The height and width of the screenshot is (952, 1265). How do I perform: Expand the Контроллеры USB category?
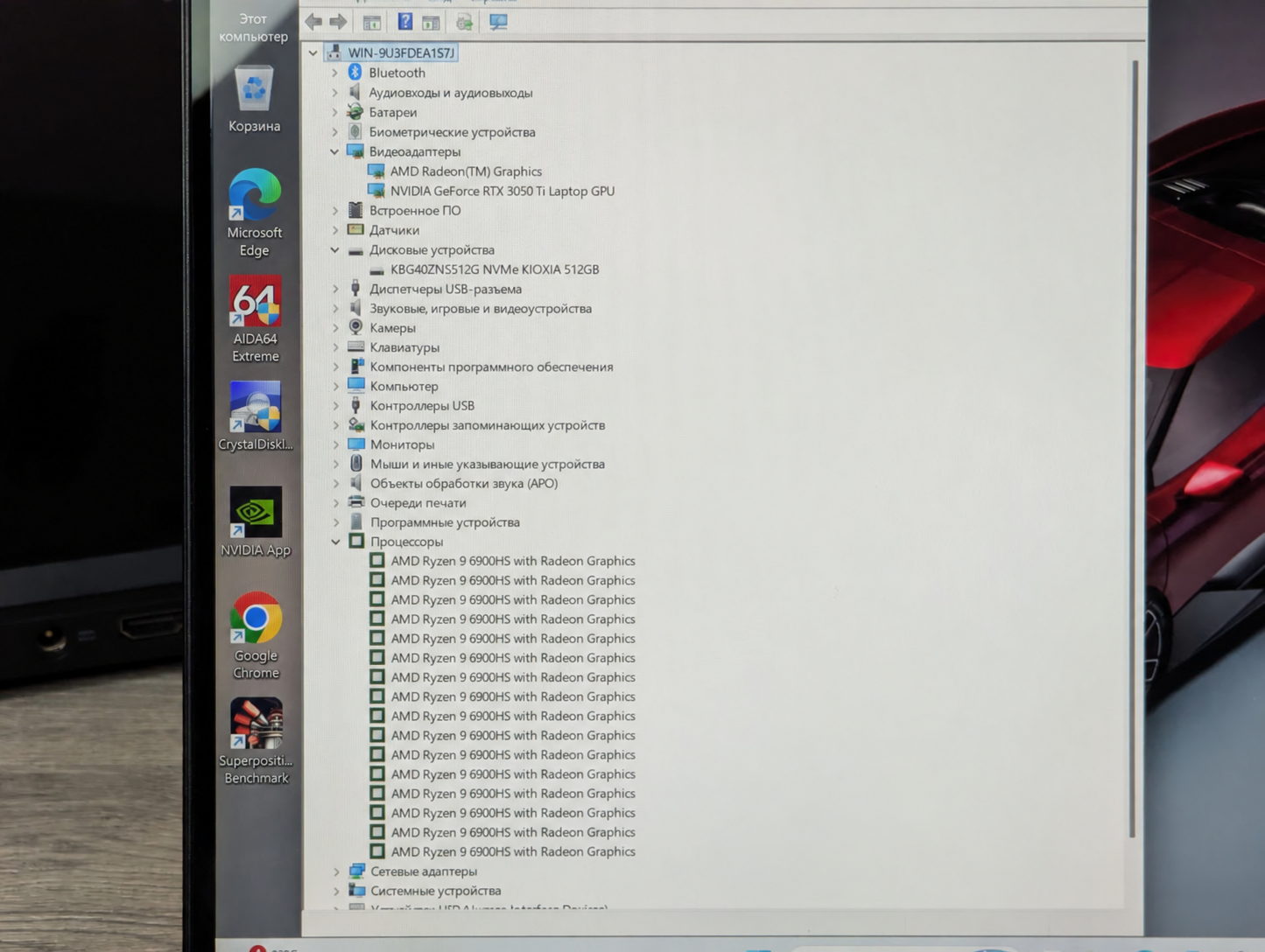coord(335,406)
